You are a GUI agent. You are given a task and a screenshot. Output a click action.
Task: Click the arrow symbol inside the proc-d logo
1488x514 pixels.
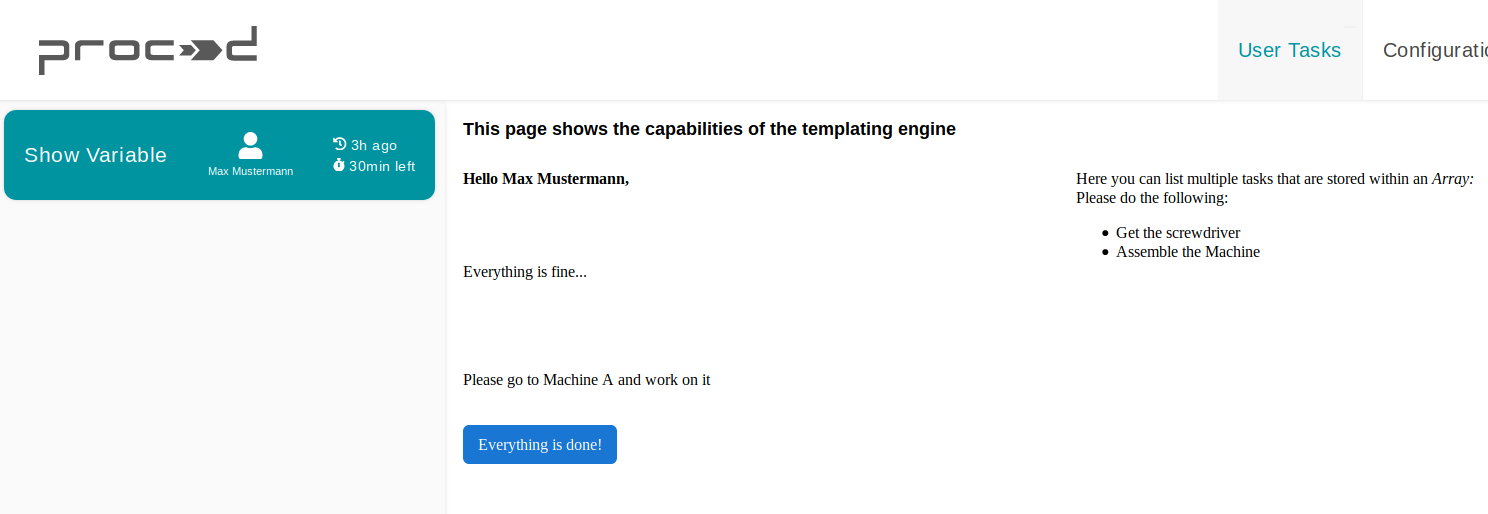point(203,52)
